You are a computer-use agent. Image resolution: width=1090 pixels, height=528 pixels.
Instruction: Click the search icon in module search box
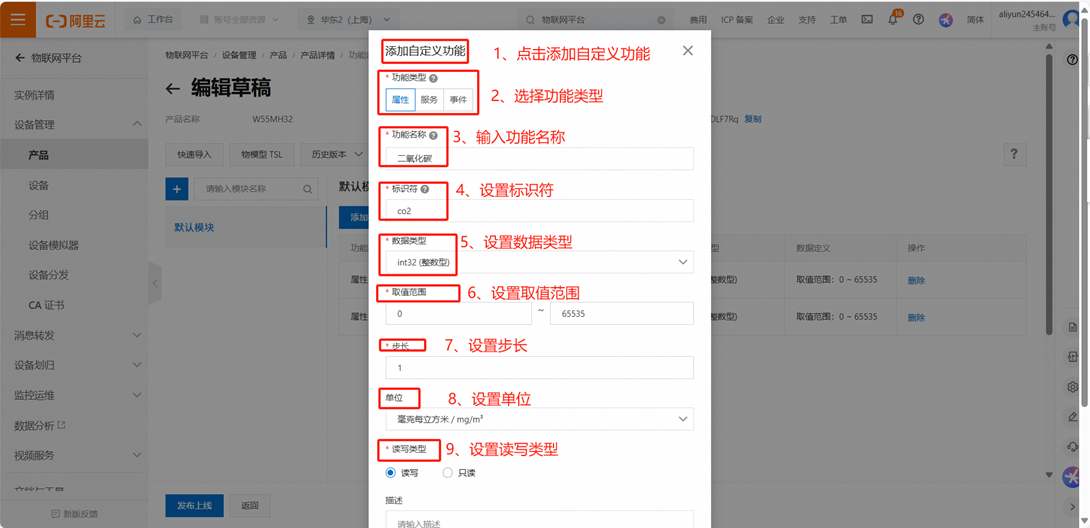(308, 189)
